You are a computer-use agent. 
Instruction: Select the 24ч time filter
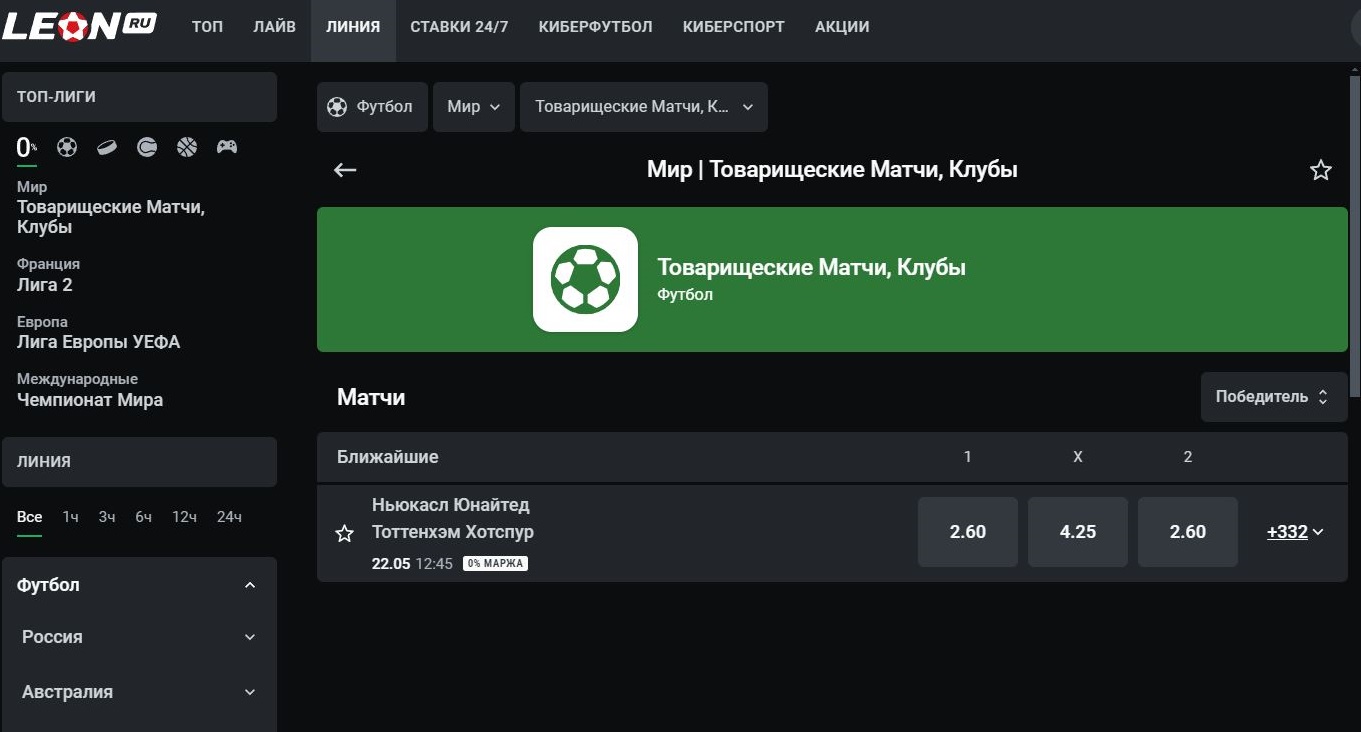229,517
